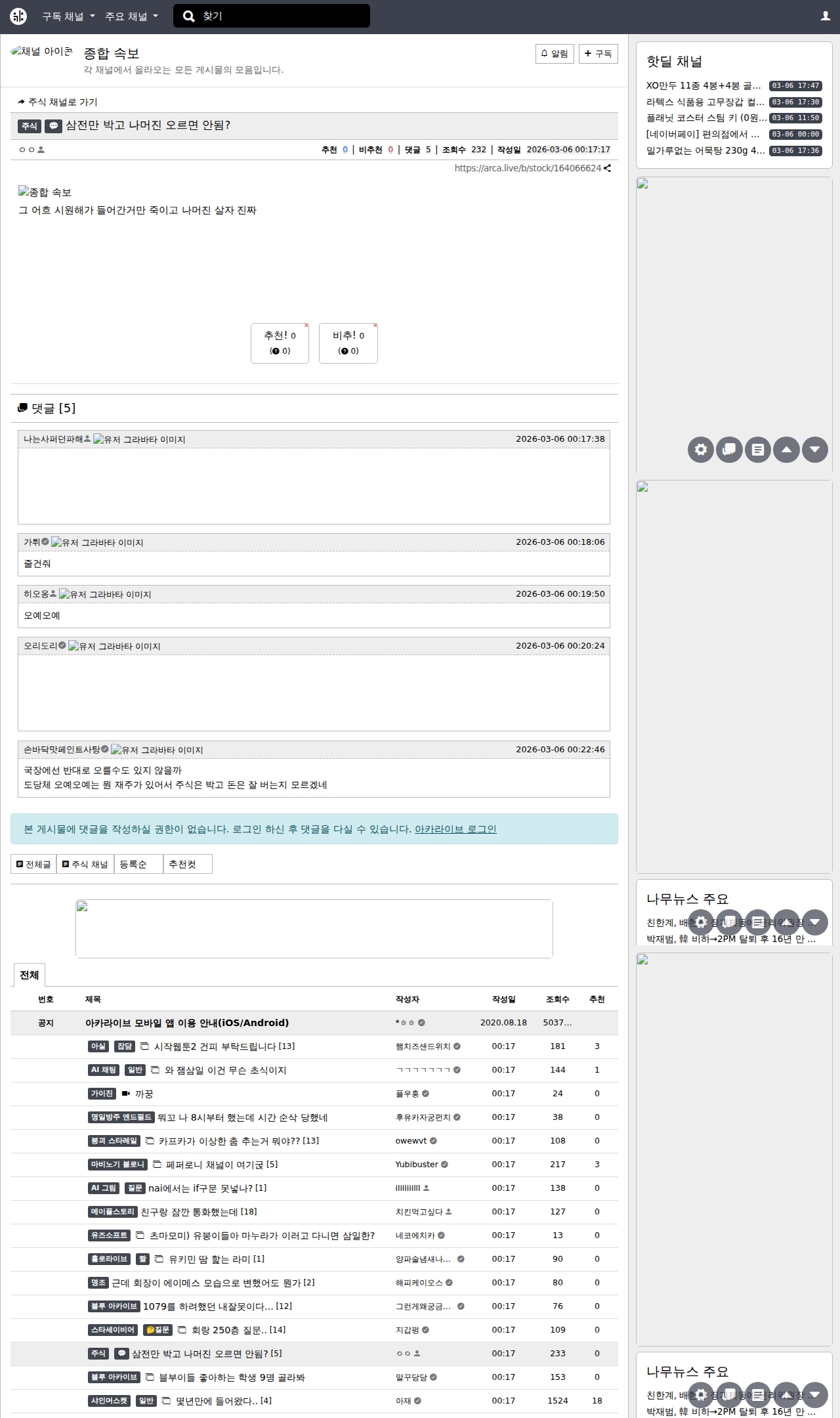Expand the 구독 채널 dropdown
The image size is (840, 1418).
pyautogui.click(x=68, y=16)
